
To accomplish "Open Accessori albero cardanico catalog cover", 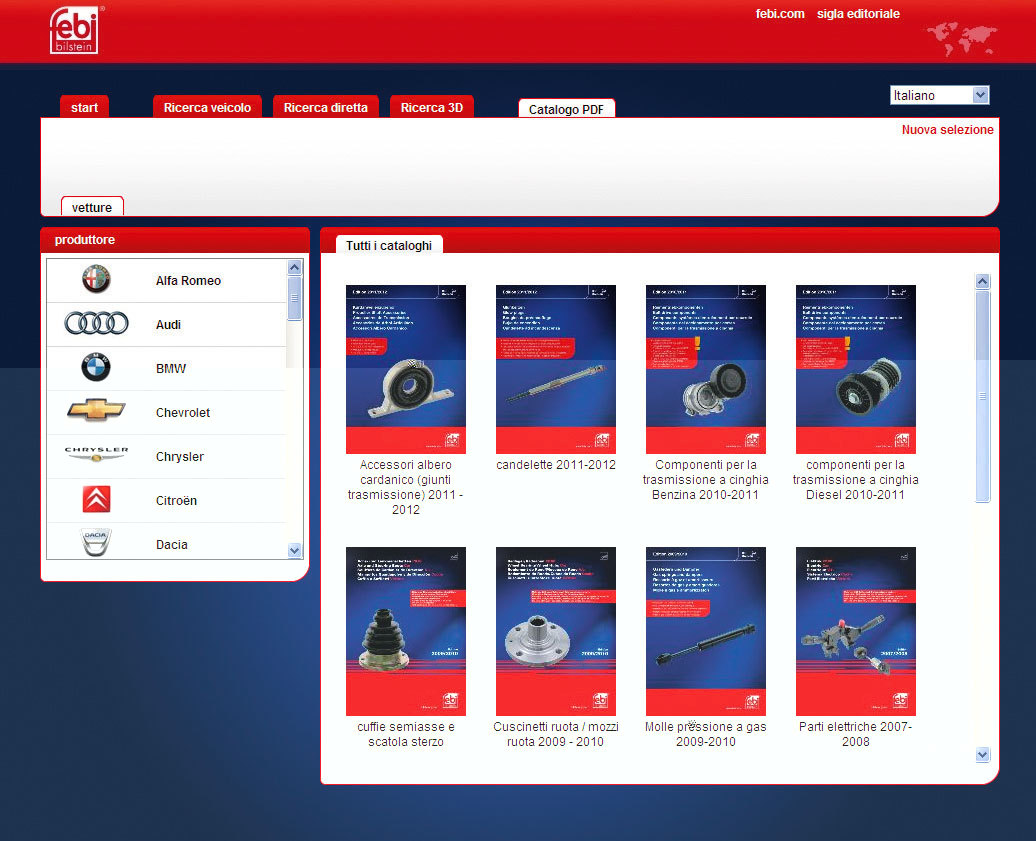I will (x=406, y=369).
